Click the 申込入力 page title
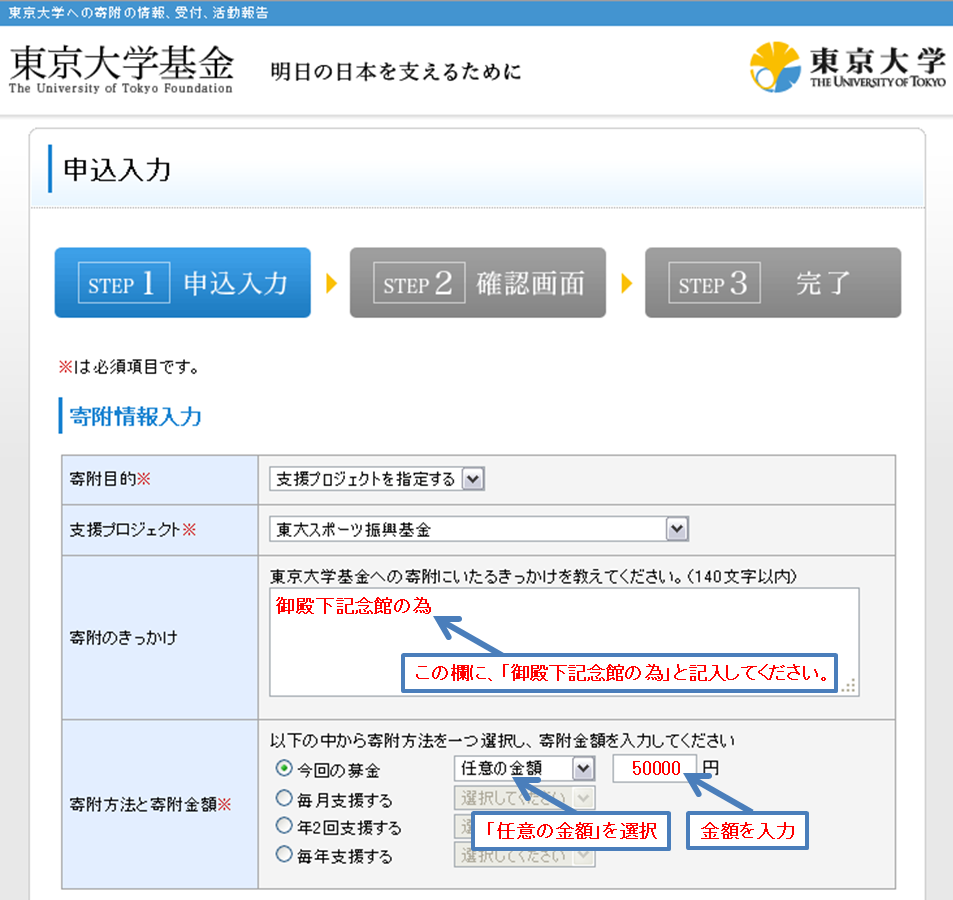953x900 pixels. click(117, 169)
